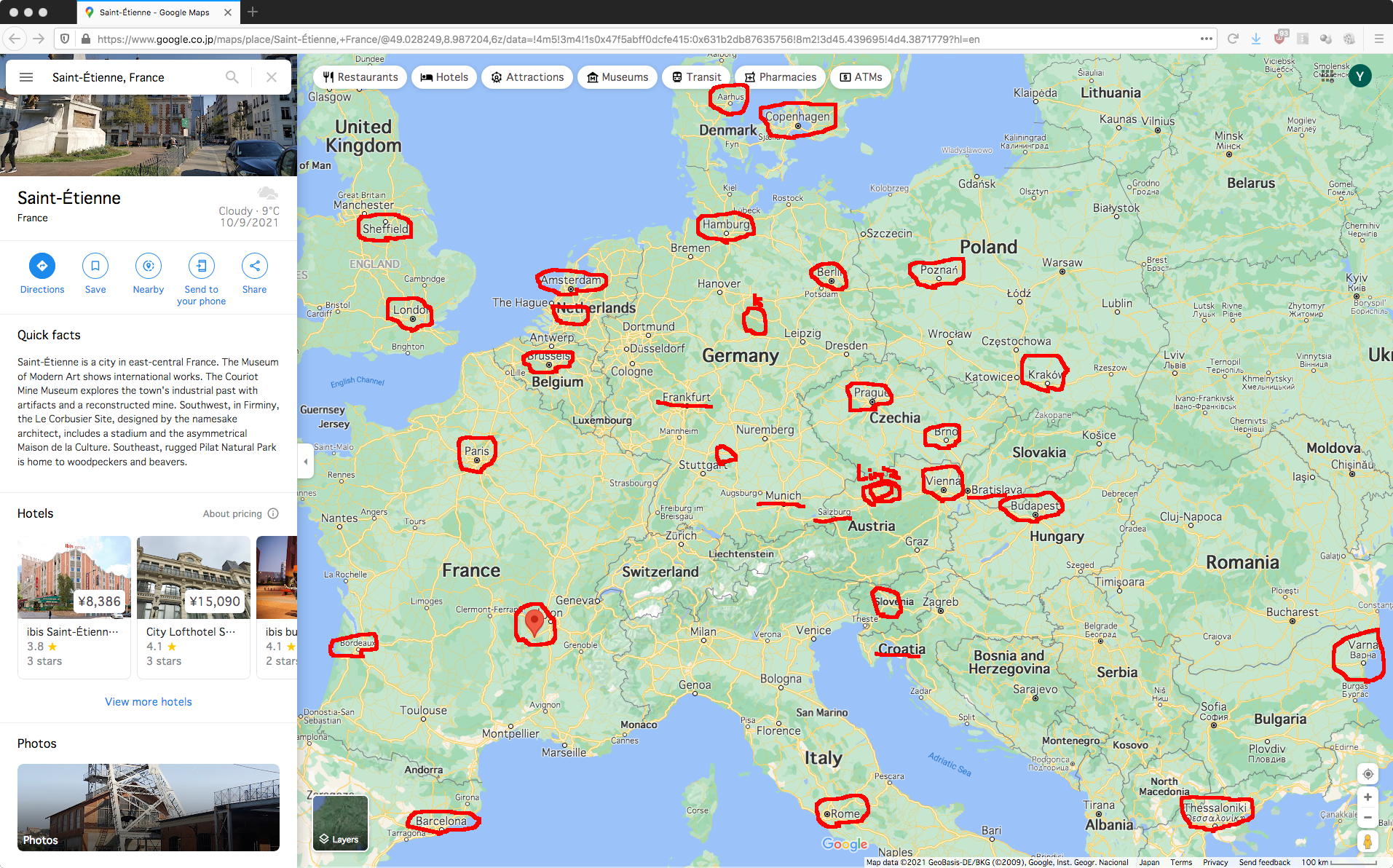Open the Privacy link

pos(1215,862)
